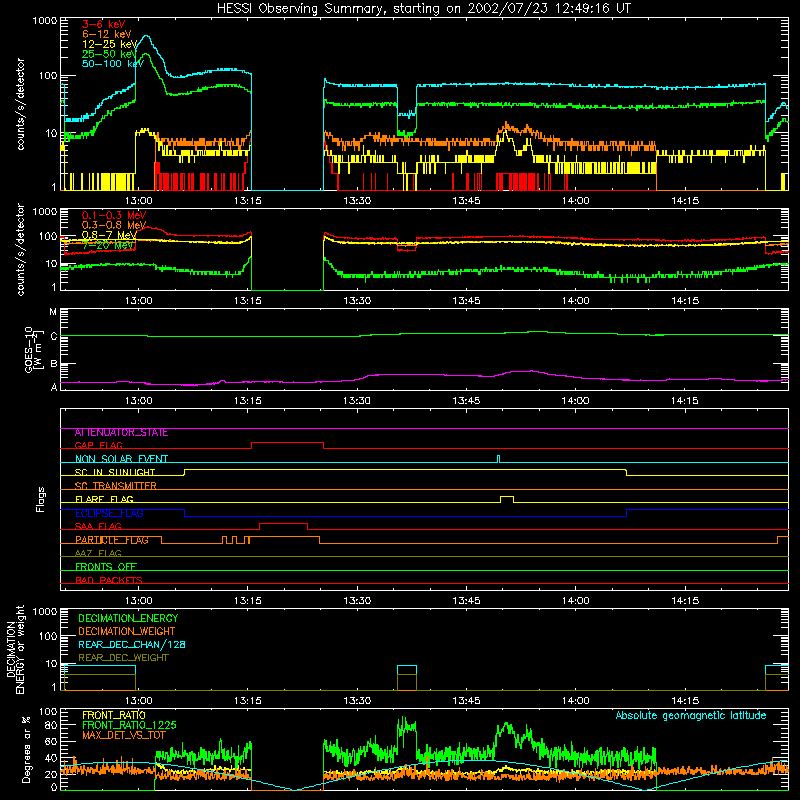Click the SAA_FLAG label
This screenshot has width=800, height=800.
click(98, 526)
